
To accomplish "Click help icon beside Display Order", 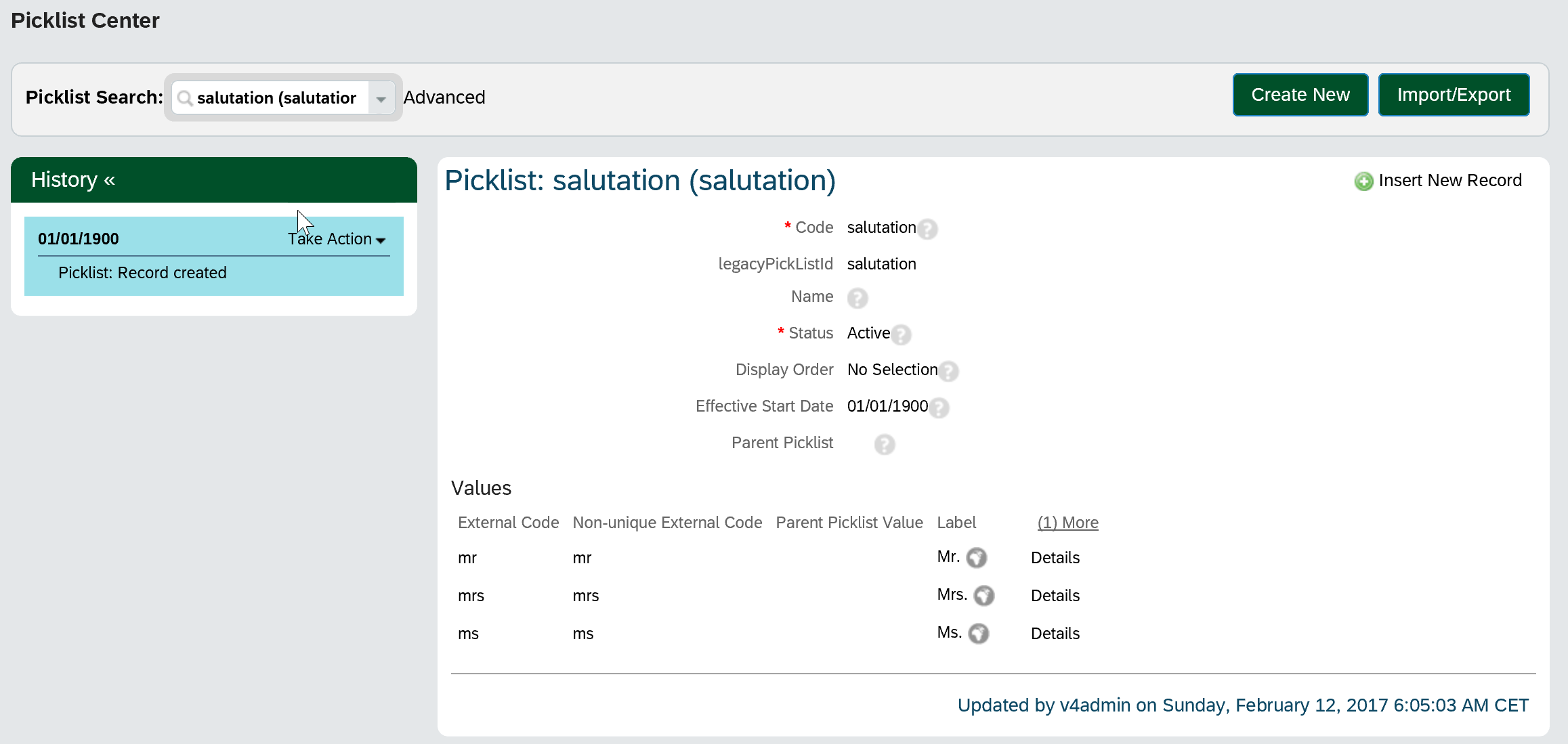I will coord(948,371).
